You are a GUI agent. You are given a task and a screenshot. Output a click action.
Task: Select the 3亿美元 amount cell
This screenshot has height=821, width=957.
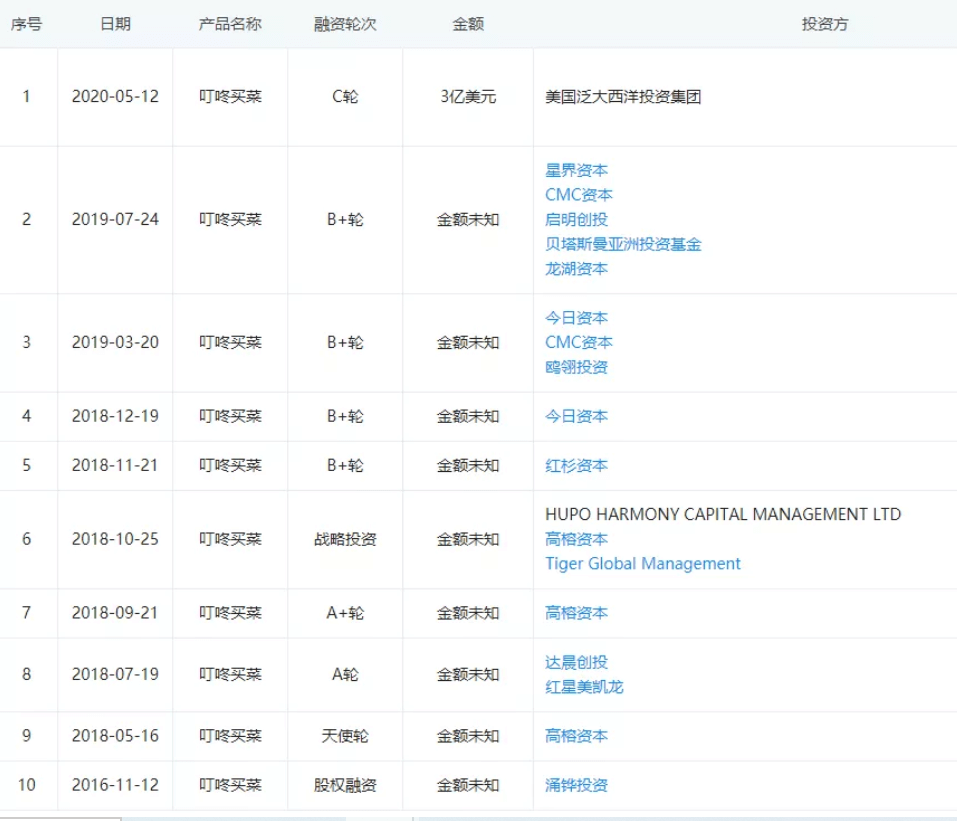point(468,97)
